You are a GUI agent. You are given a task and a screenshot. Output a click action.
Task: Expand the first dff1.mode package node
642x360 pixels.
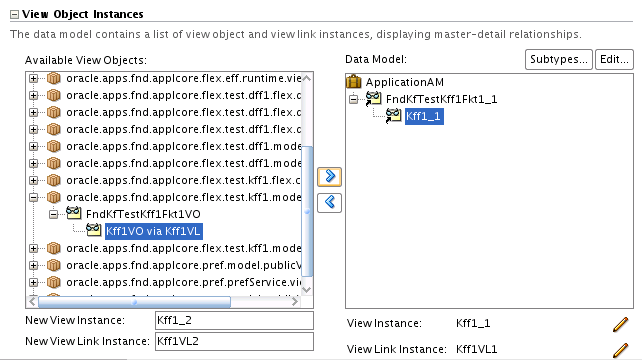[x=34, y=146]
